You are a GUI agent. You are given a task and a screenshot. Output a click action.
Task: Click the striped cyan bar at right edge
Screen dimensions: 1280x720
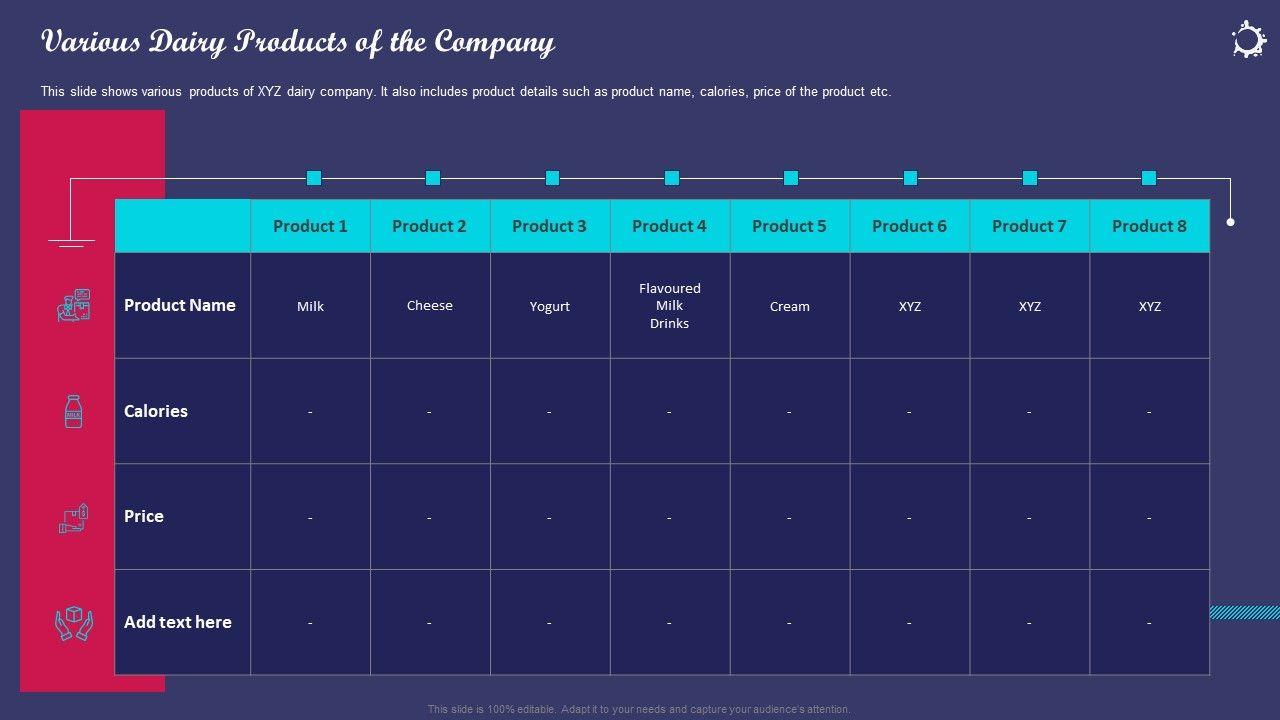click(x=1244, y=612)
